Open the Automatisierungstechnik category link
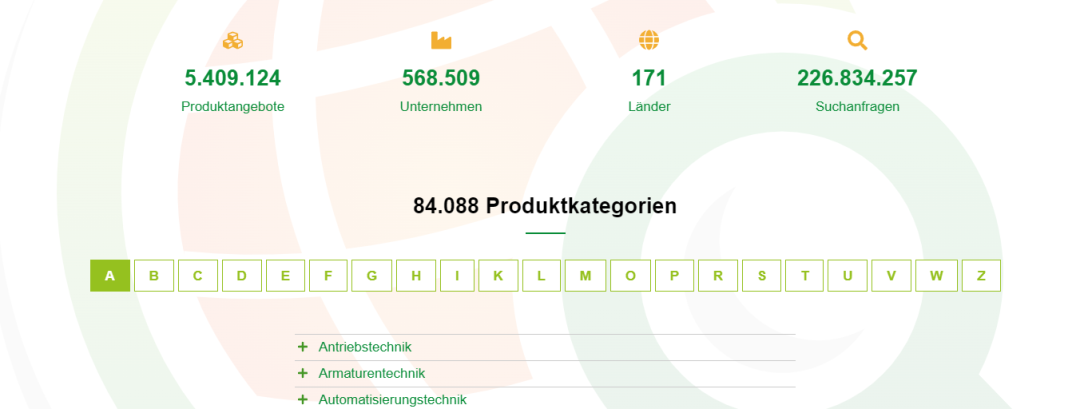This screenshot has width=1080, height=409. click(392, 399)
